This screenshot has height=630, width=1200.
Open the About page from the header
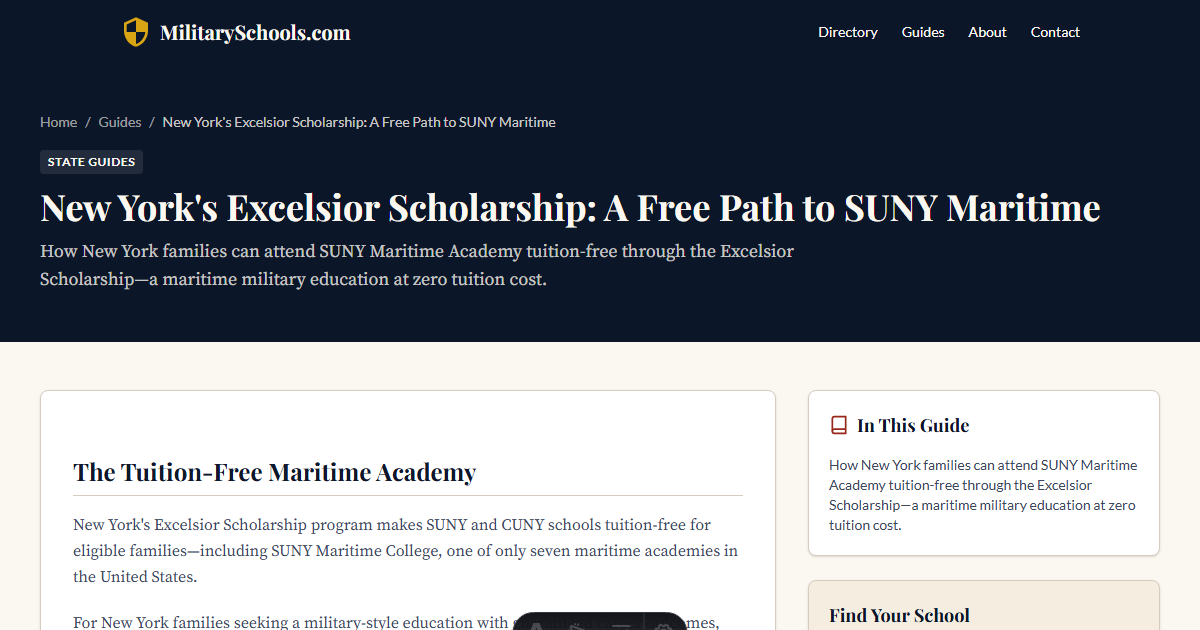987,32
